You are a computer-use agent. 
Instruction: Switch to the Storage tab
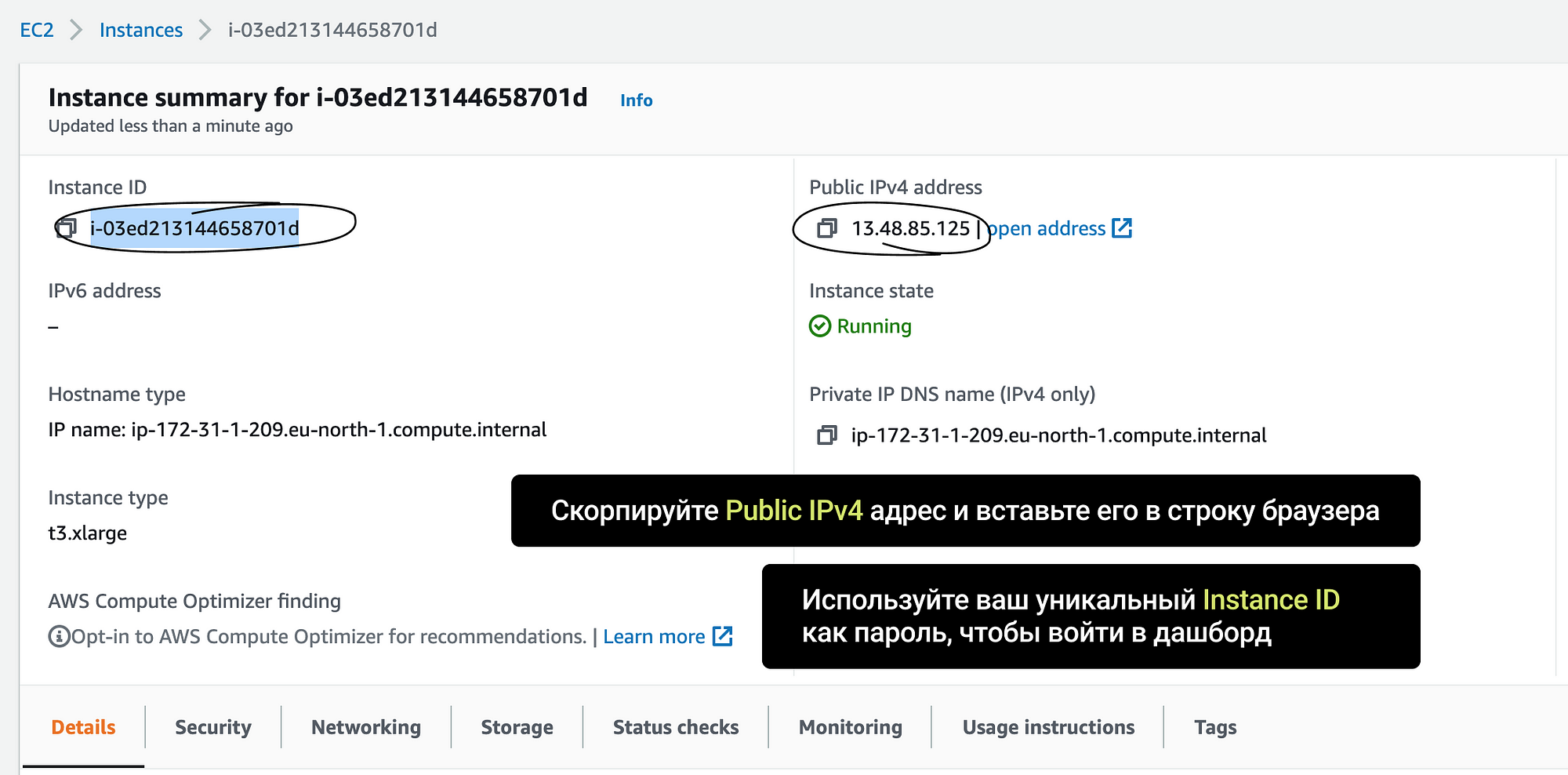(517, 727)
